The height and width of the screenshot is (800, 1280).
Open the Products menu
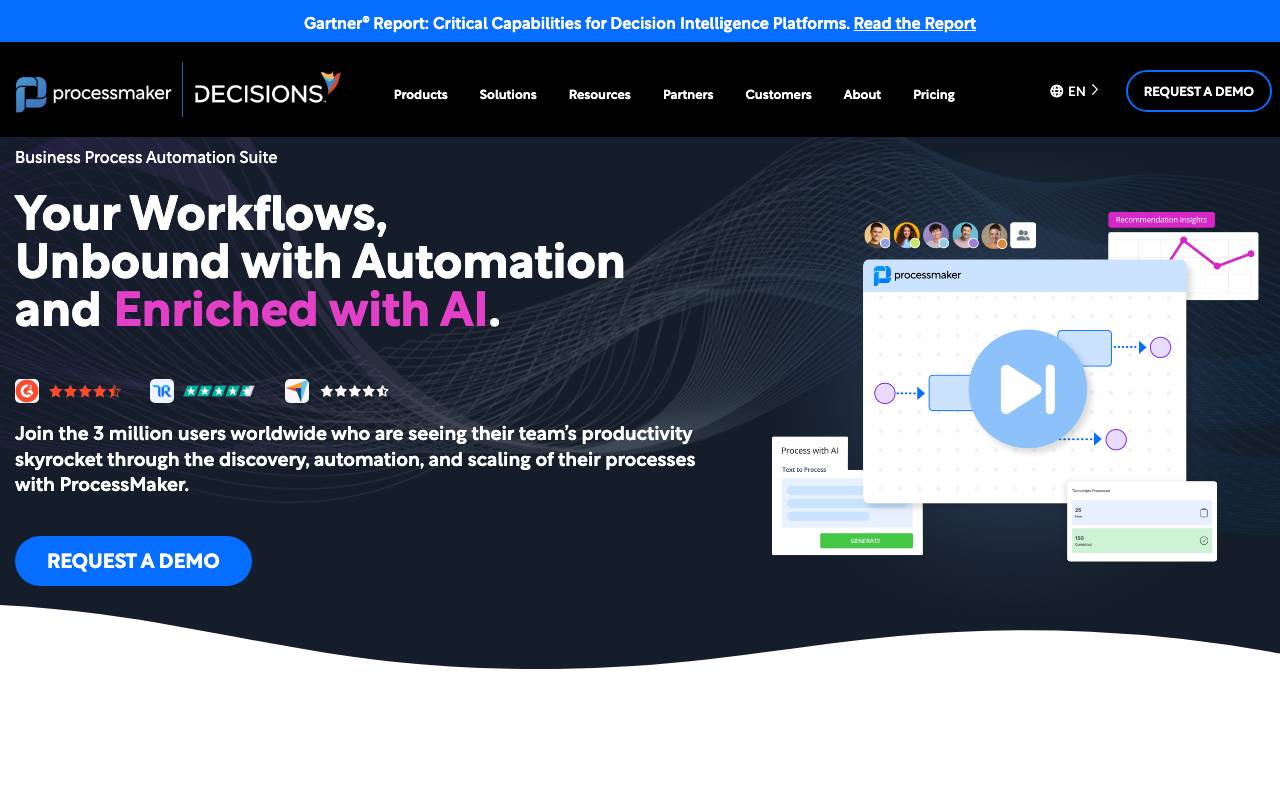click(420, 94)
